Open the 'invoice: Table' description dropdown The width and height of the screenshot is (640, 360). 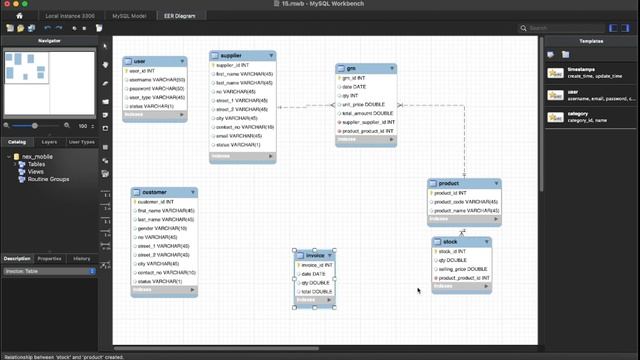tap(92, 271)
